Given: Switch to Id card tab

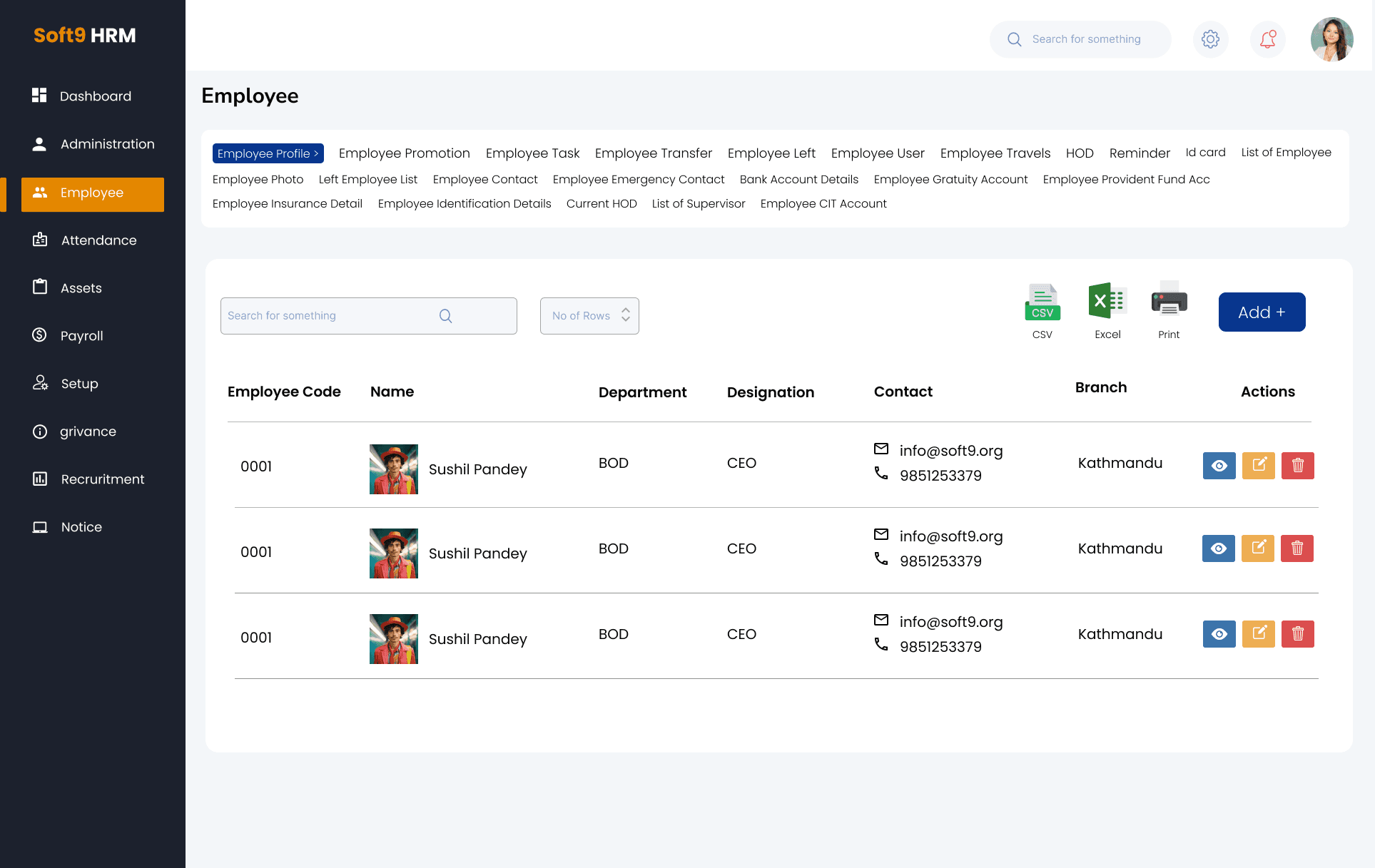Looking at the screenshot, I should pos(1206,153).
